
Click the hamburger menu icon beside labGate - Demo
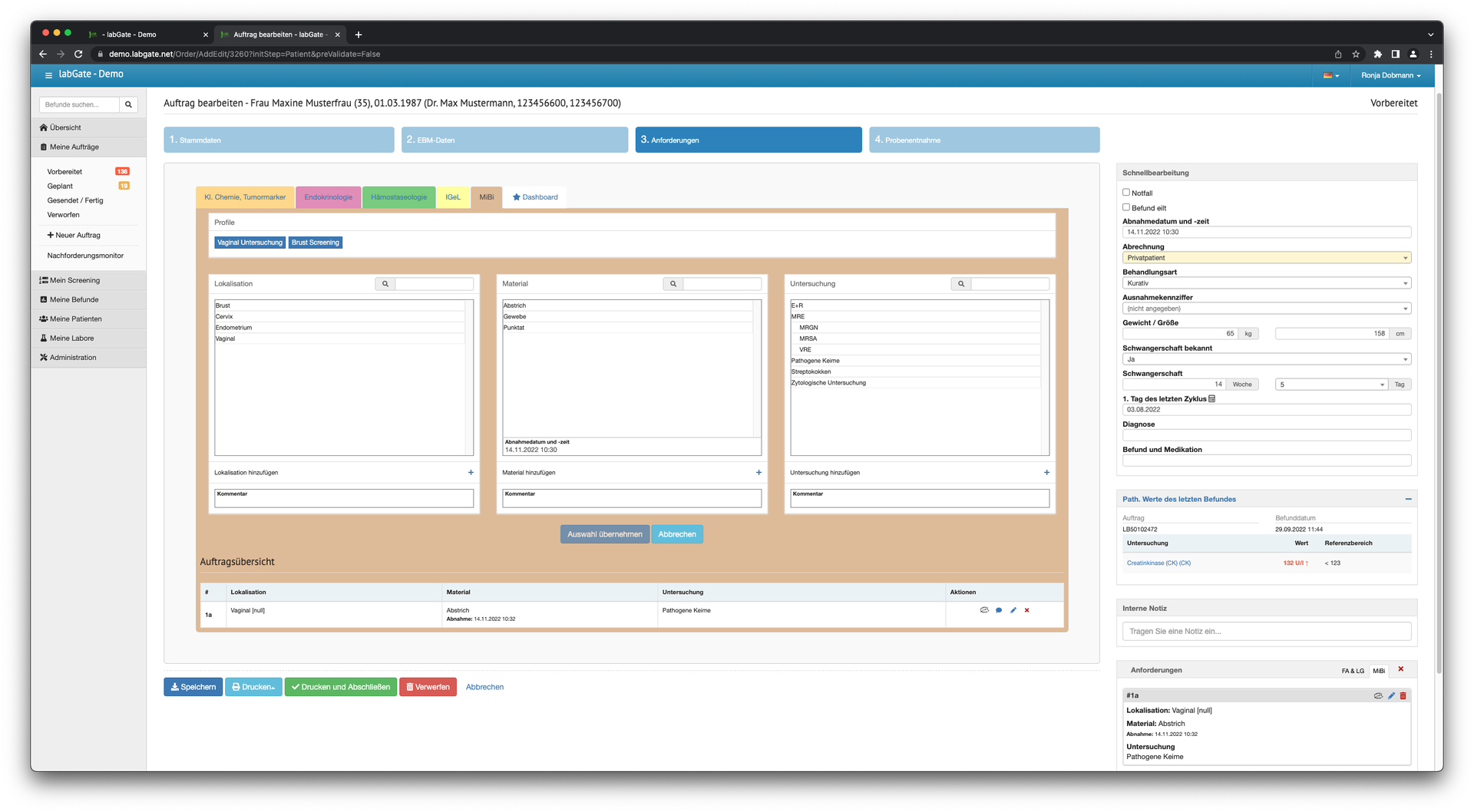[48, 75]
